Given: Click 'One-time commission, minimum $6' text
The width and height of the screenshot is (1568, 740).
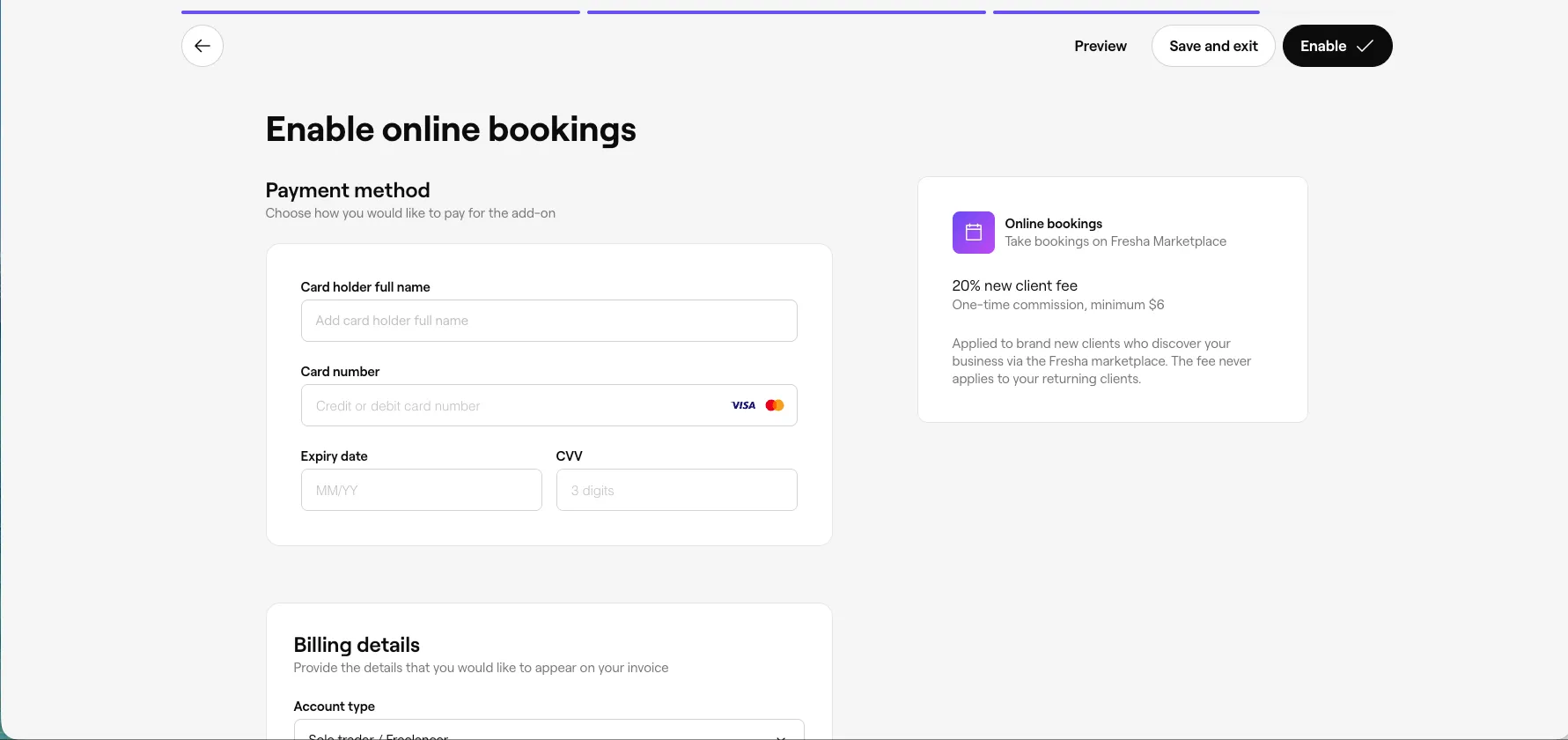Looking at the screenshot, I should point(1058,305).
